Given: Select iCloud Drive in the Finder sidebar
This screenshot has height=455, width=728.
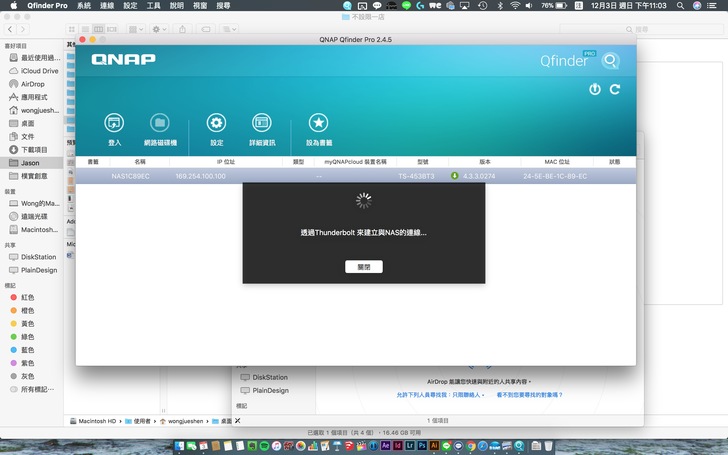Looking at the screenshot, I should pos(34,71).
